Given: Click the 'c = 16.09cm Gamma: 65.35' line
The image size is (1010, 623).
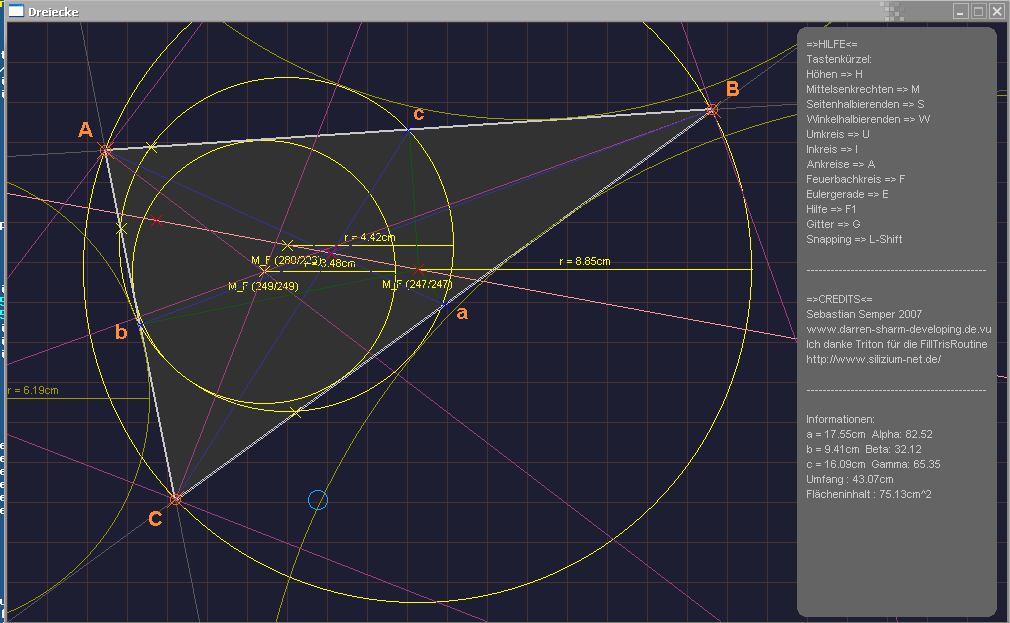Looking at the screenshot, I should pyautogui.click(x=873, y=464).
